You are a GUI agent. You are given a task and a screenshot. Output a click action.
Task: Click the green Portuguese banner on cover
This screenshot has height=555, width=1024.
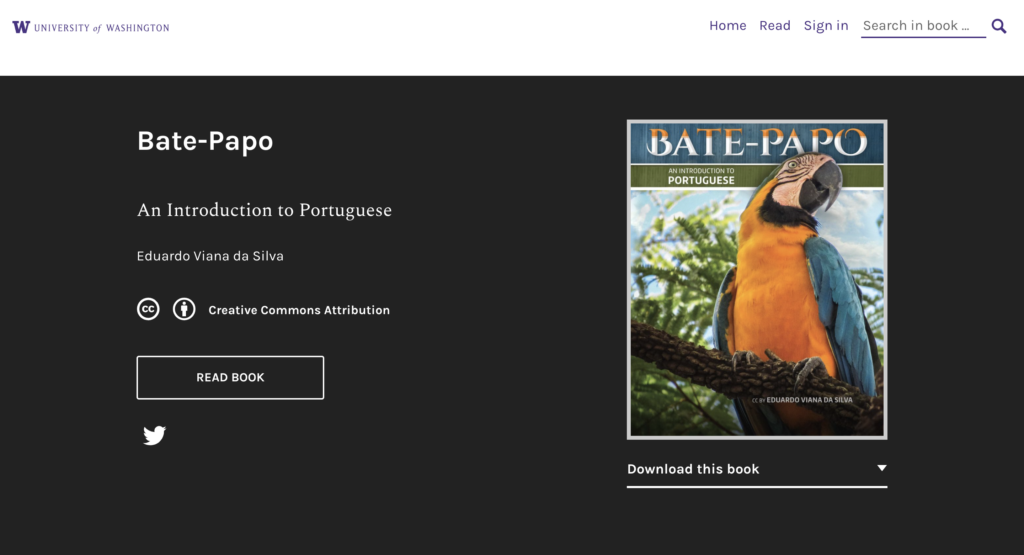[757, 176]
